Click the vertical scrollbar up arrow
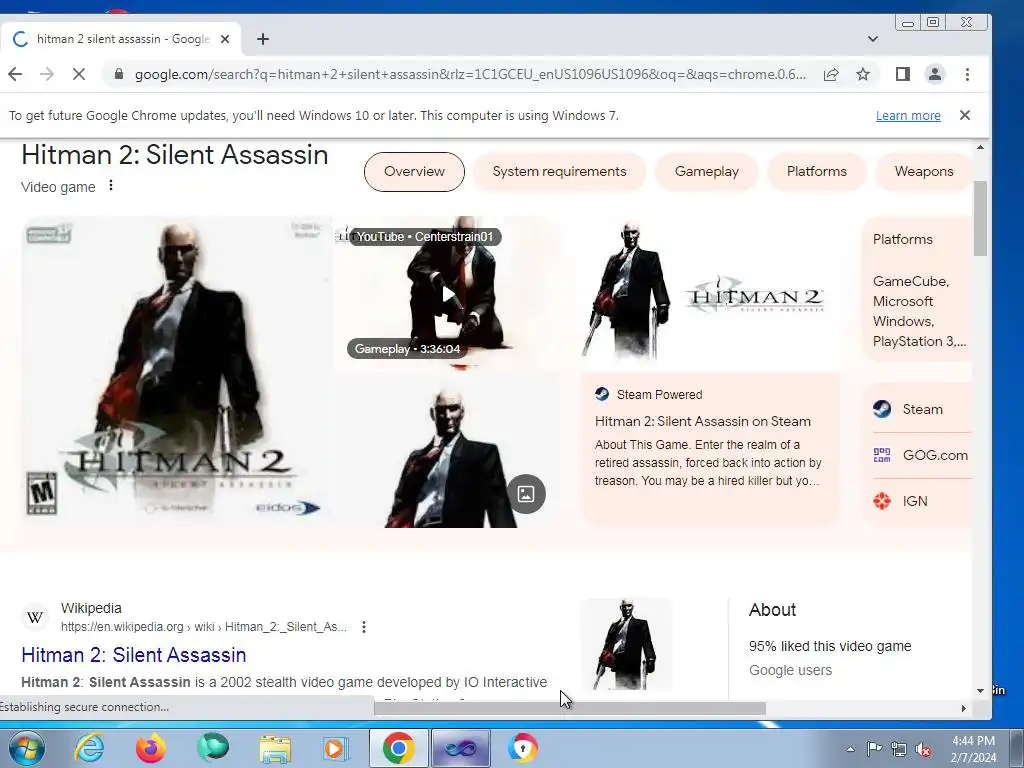 point(980,148)
